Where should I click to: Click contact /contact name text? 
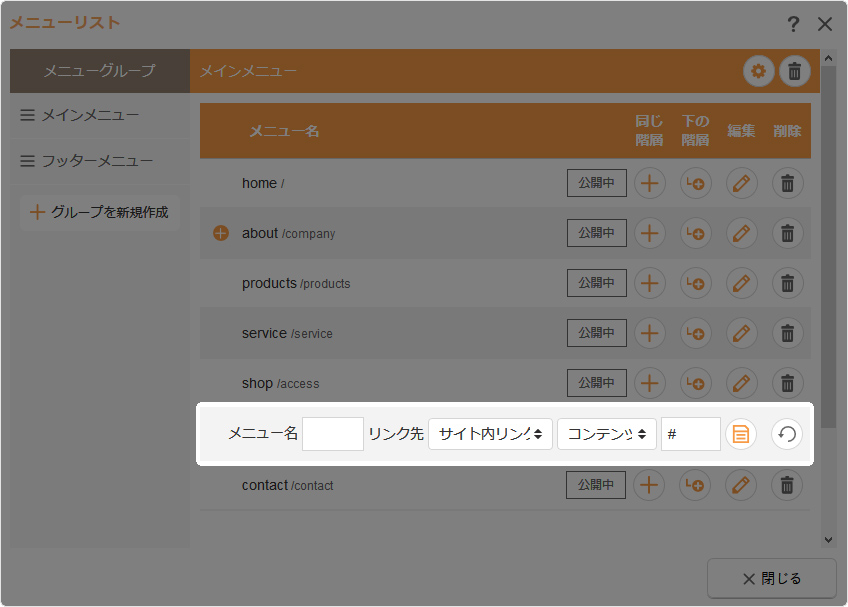click(x=287, y=485)
